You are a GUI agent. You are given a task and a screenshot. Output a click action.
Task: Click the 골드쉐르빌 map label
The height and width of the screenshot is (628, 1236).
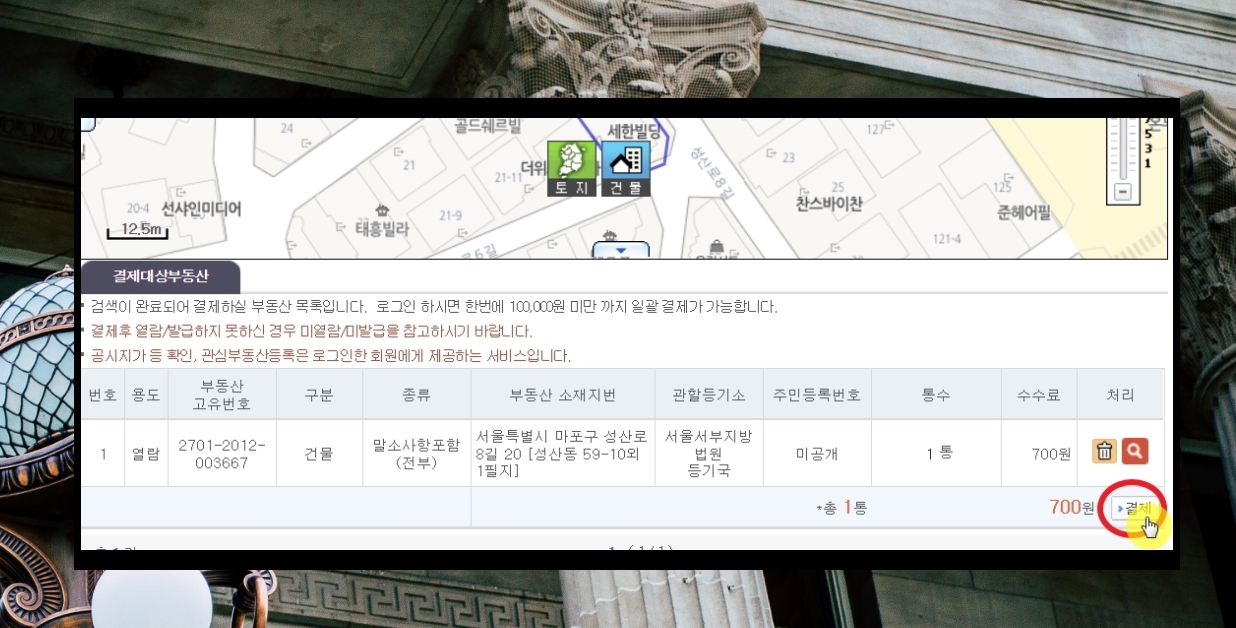tap(488, 125)
